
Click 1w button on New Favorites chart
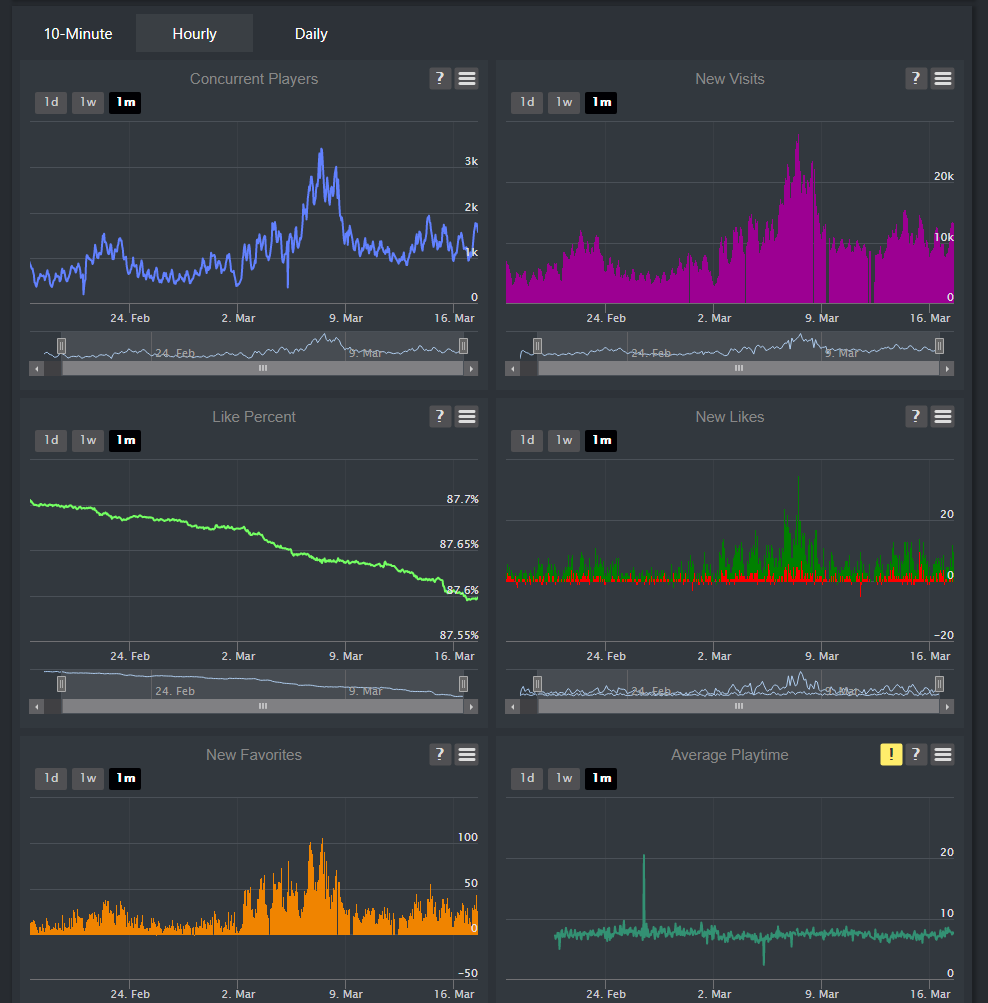pos(87,778)
